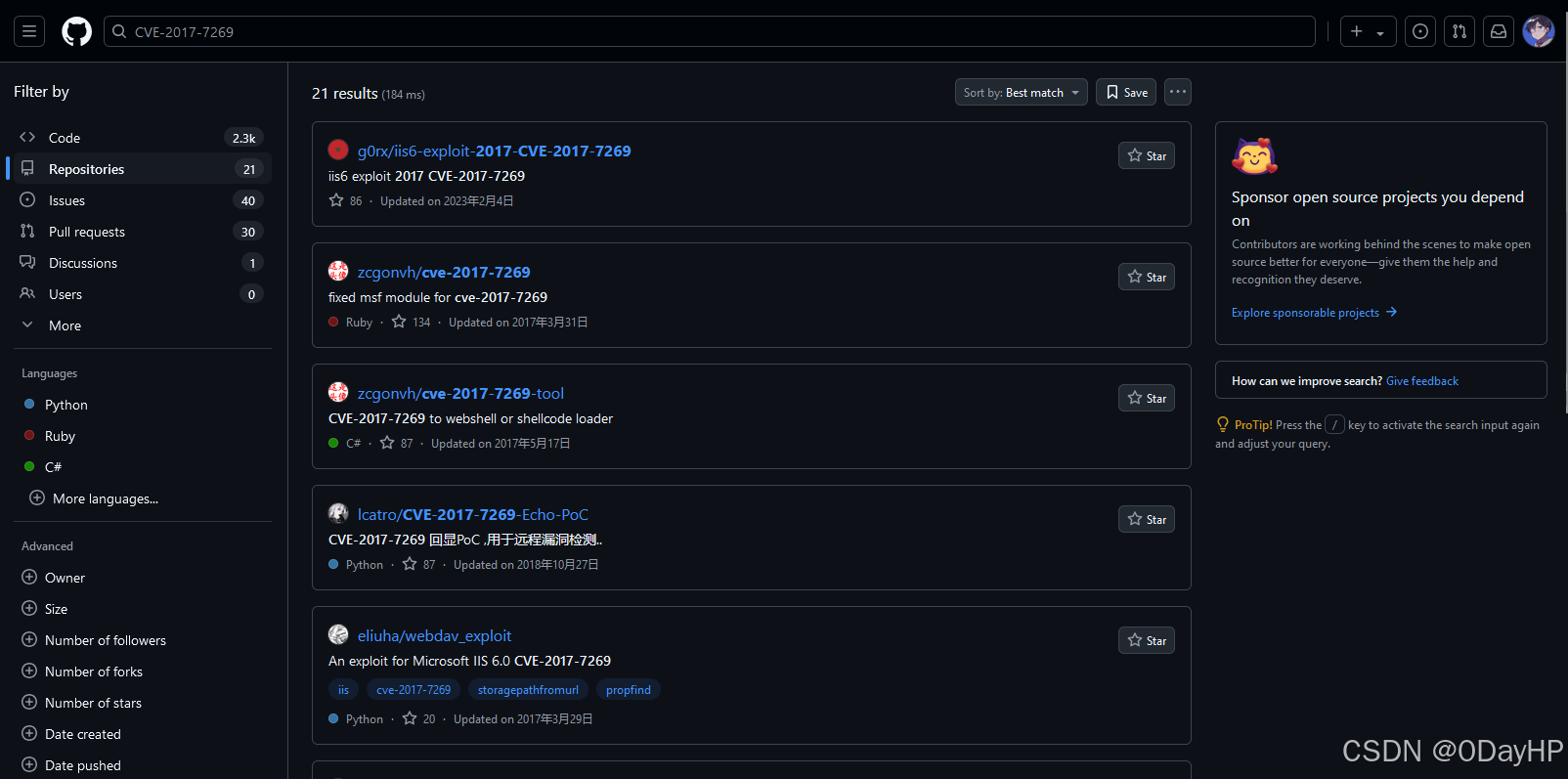The image size is (1568, 779).
Task: Click the lcatro owner avatar
Action: pos(338,513)
